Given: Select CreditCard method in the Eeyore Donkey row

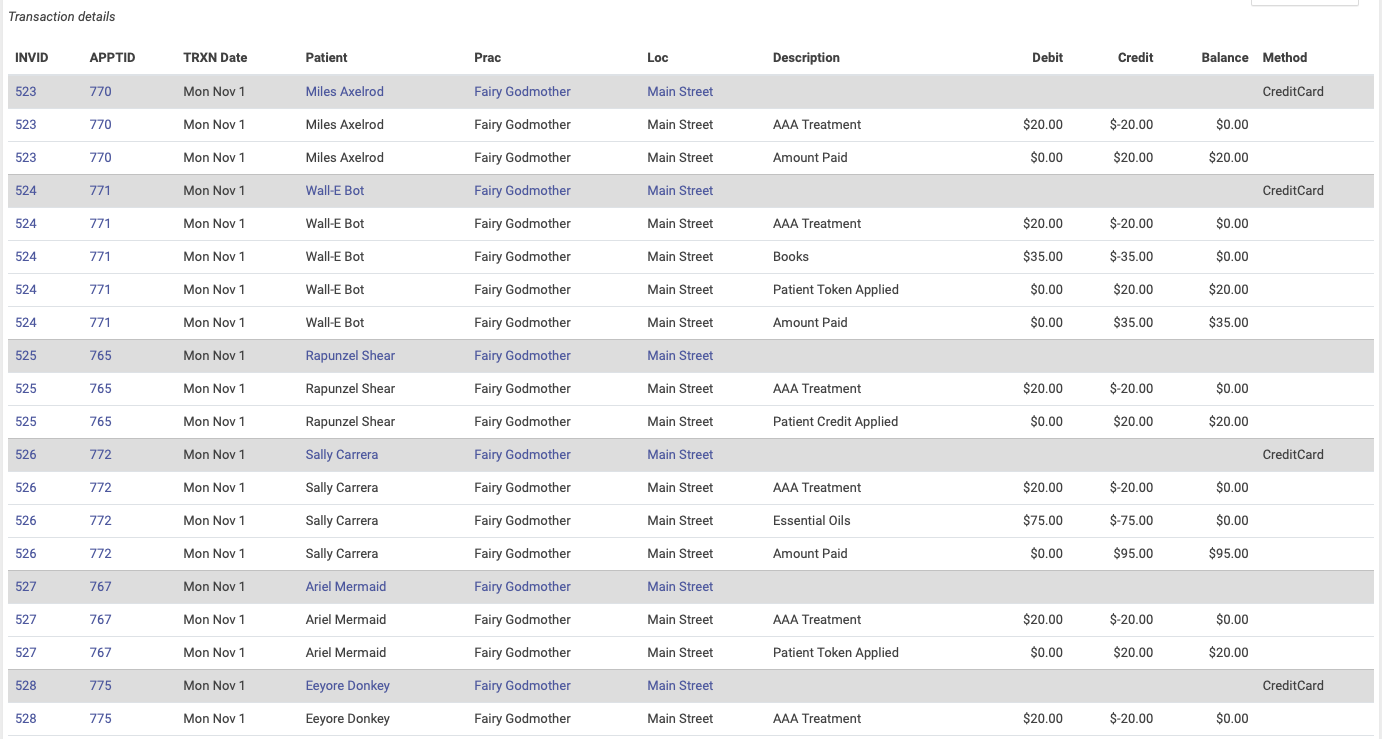Looking at the screenshot, I should click(1293, 685).
